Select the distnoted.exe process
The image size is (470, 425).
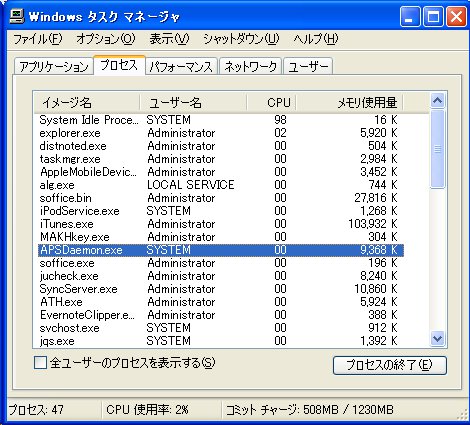click(221, 146)
